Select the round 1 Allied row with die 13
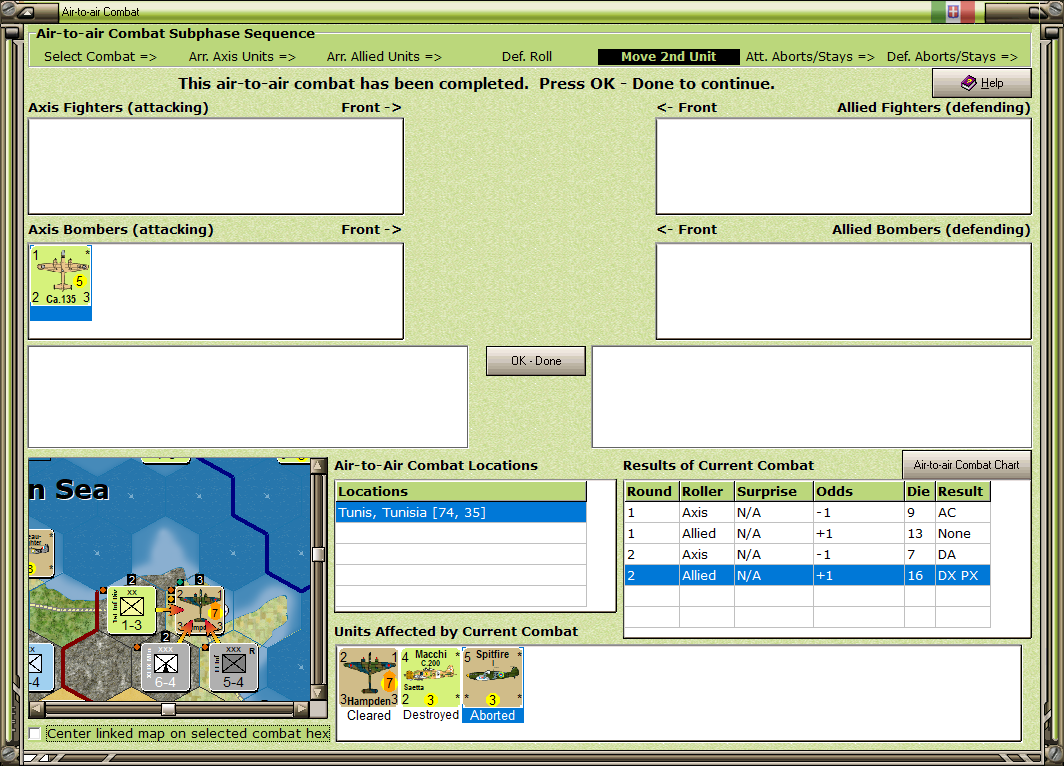Image resolution: width=1064 pixels, height=766 pixels. 807,533
